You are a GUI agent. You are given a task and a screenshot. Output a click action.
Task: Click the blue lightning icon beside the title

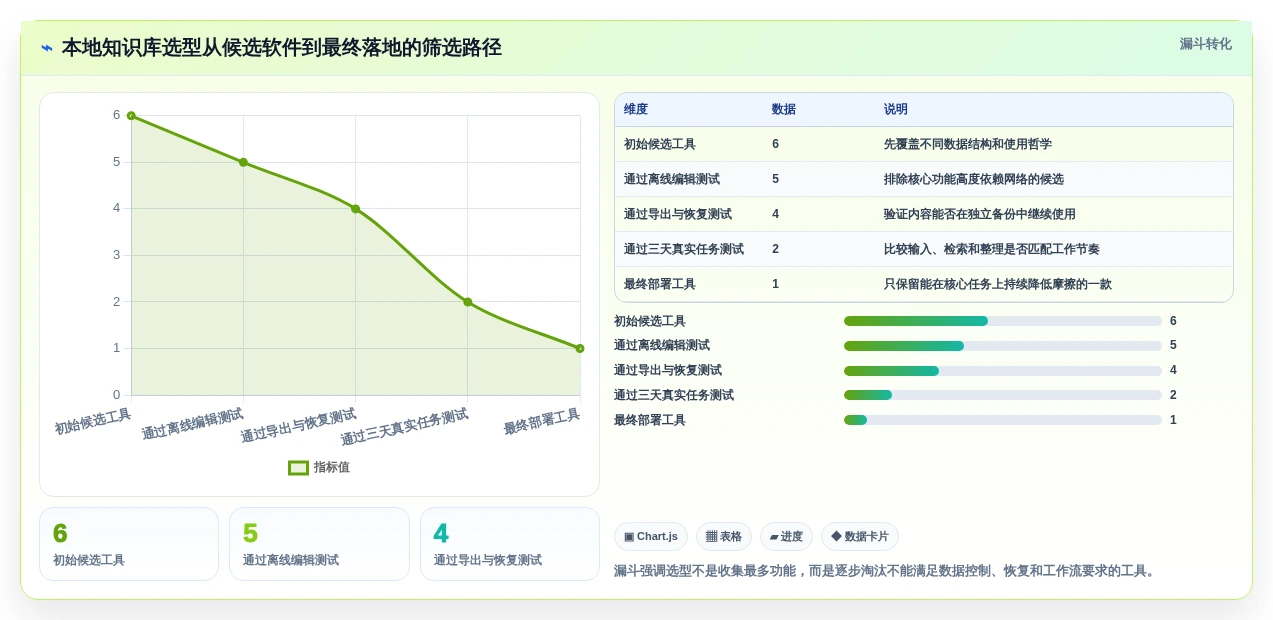pyautogui.click(x=47, y=48)
